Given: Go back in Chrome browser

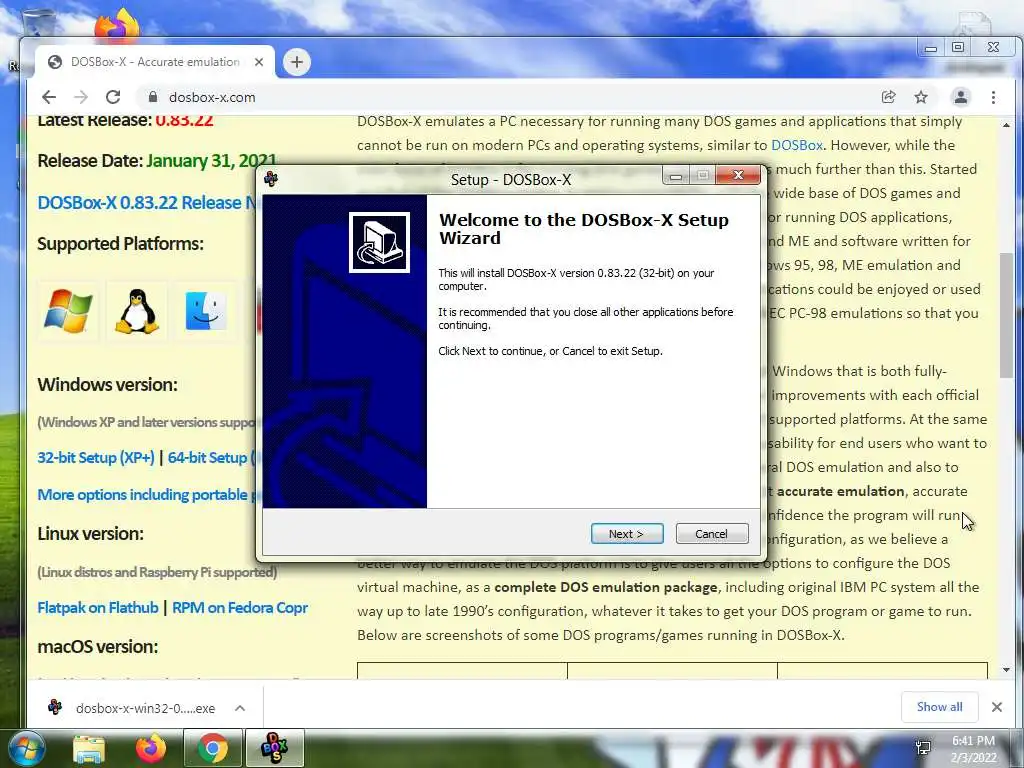Looking at the screenshot, I should [x=49, y=97].
